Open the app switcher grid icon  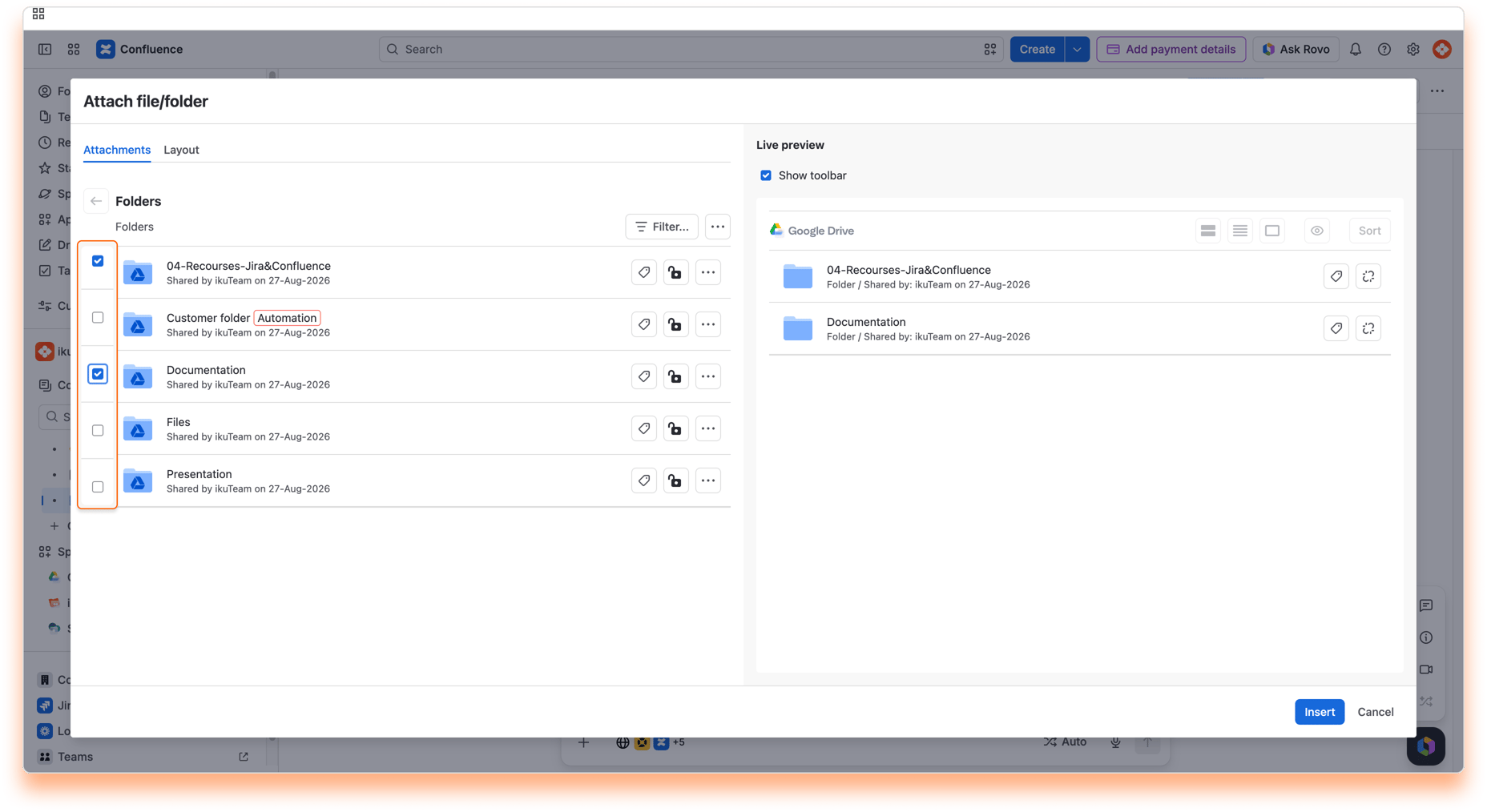point(74,49)
